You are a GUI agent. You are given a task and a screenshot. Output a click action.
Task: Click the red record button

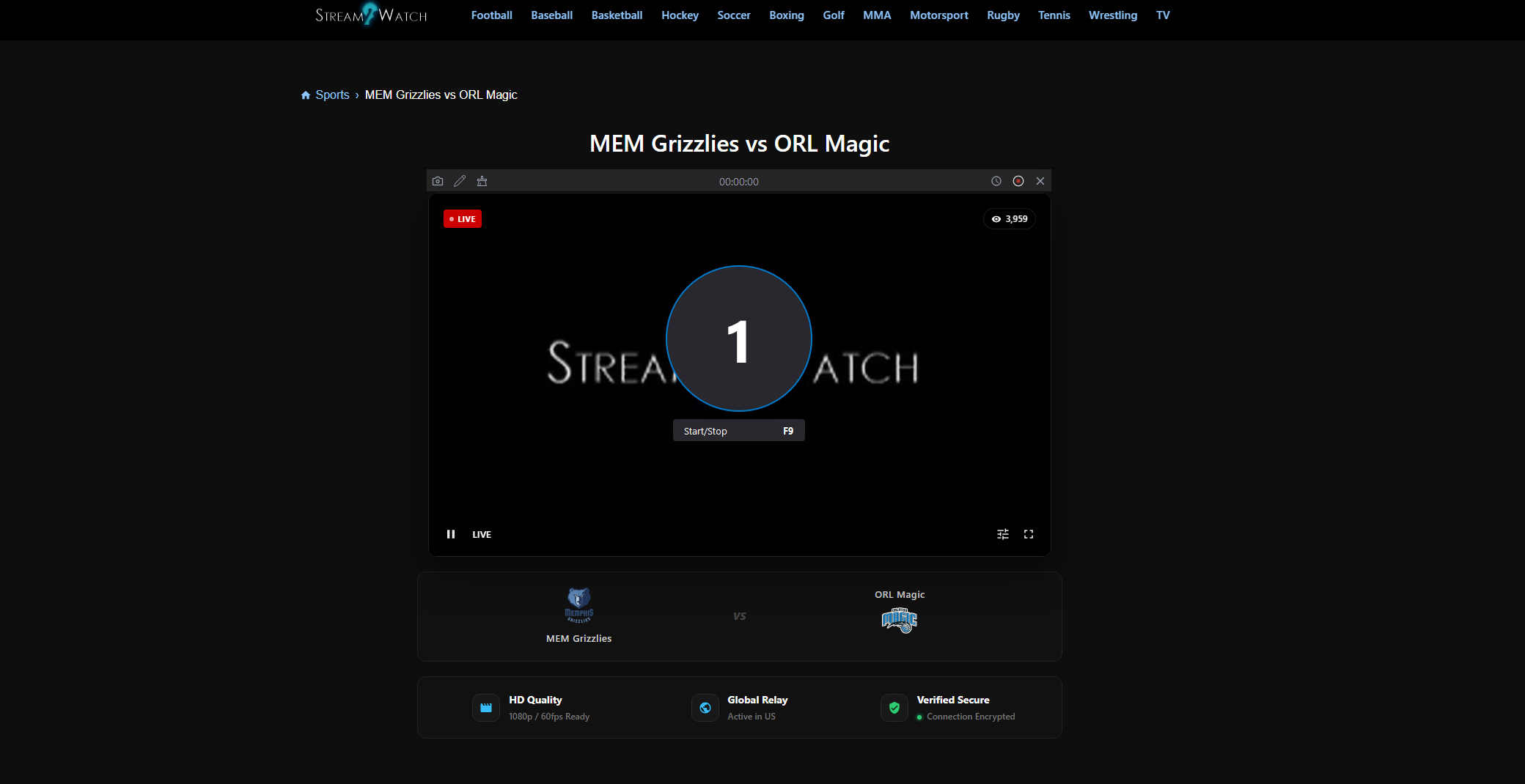point(1018,181)
